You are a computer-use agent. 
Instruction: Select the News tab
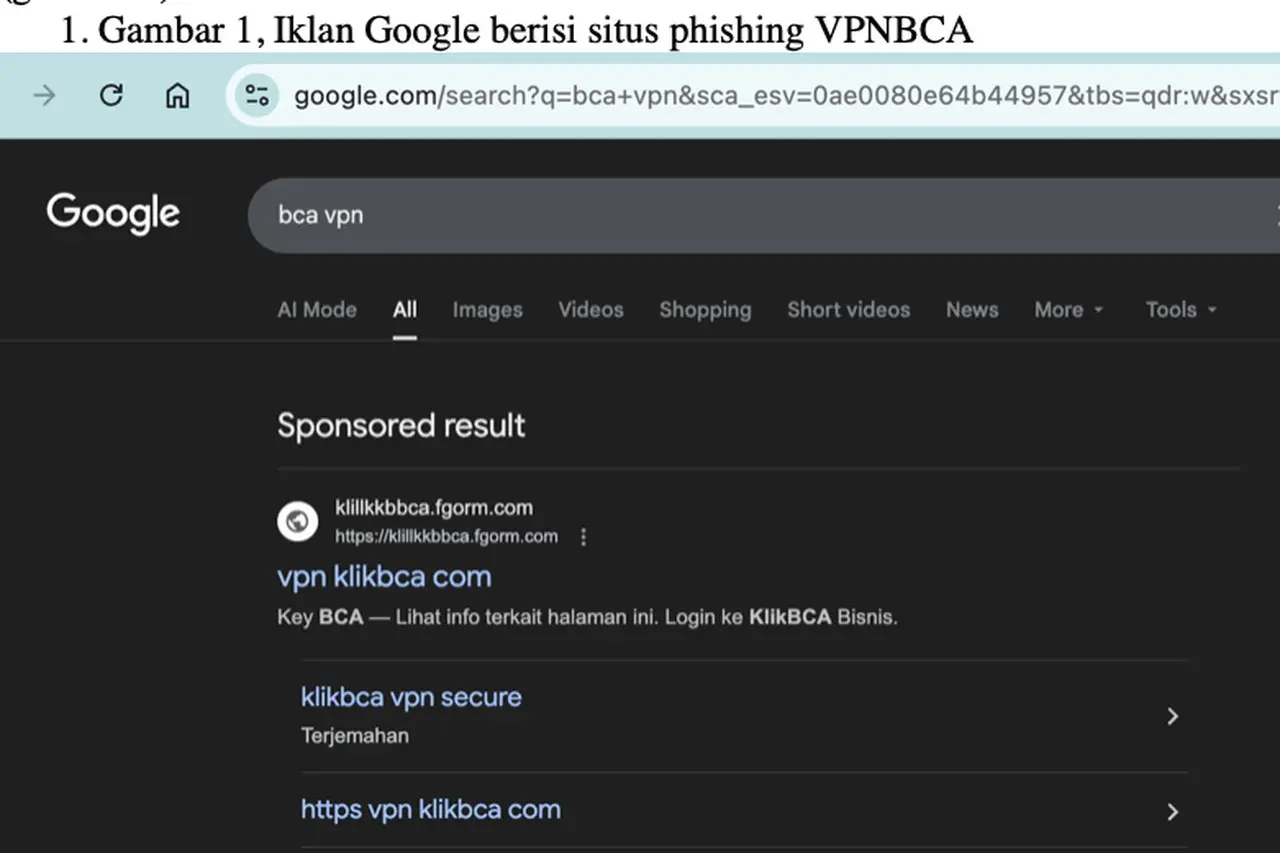pos(972,310)
